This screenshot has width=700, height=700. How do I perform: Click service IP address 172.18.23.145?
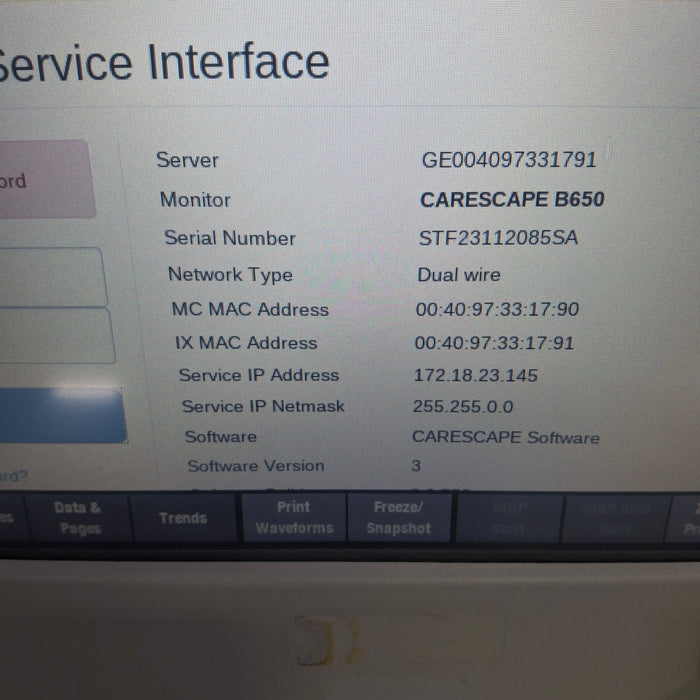point(475,375)
